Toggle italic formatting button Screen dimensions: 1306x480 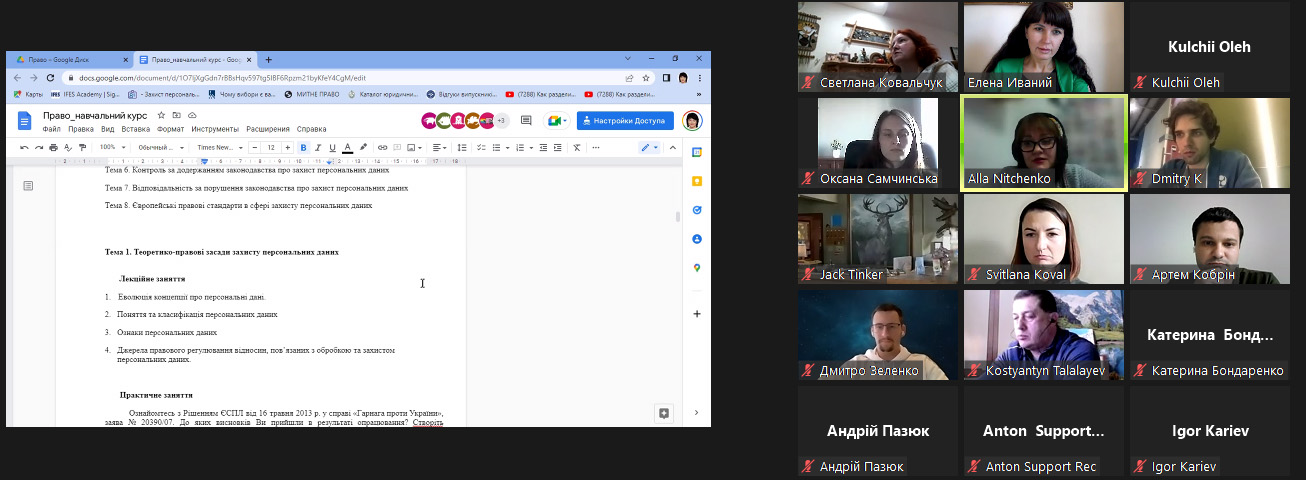(317, 148)
